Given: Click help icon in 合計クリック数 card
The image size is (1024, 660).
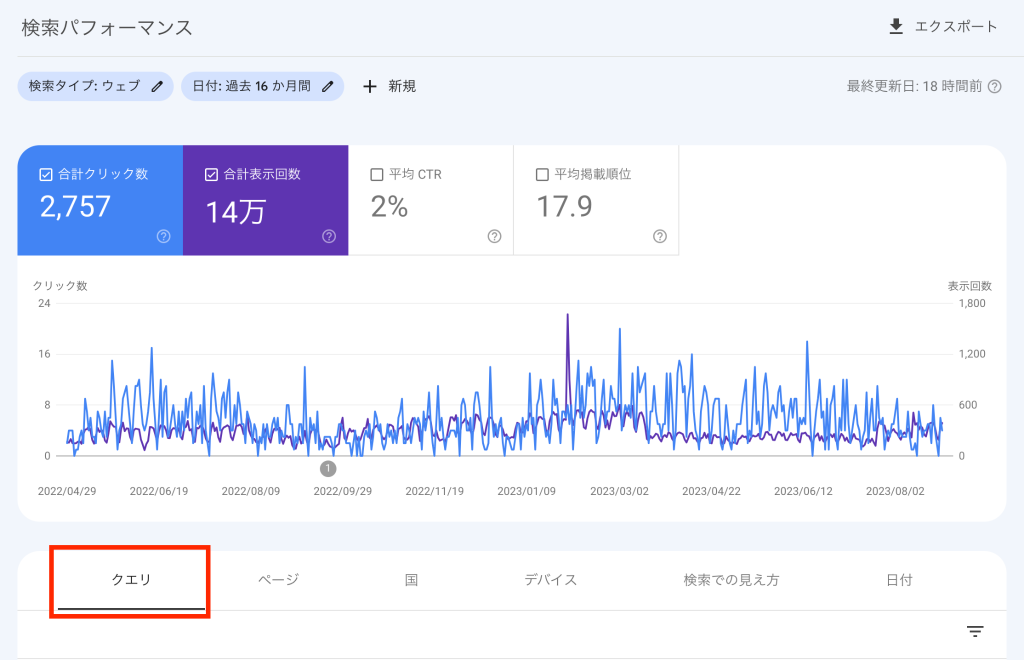Looking at the screenshot, I should point(164,236).
